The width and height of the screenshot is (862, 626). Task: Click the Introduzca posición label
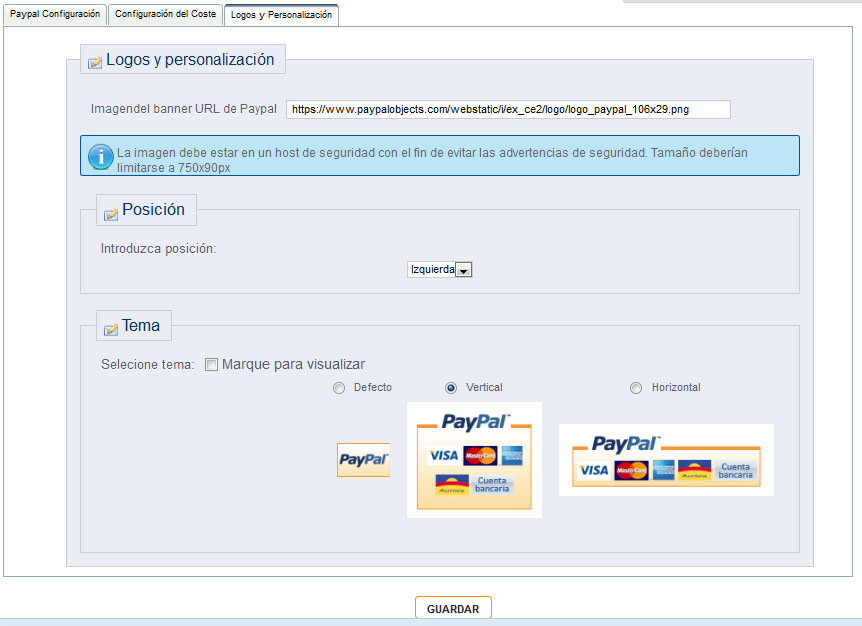158,248
